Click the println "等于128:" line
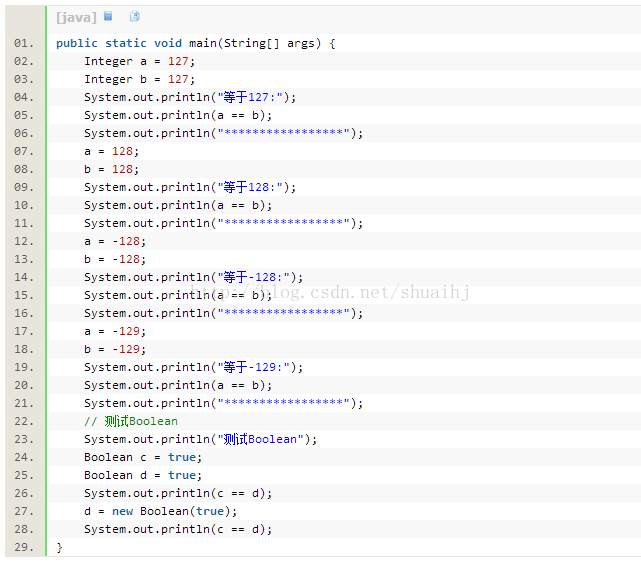The height and width of the screenshot is (562, 641). [190, 187]
